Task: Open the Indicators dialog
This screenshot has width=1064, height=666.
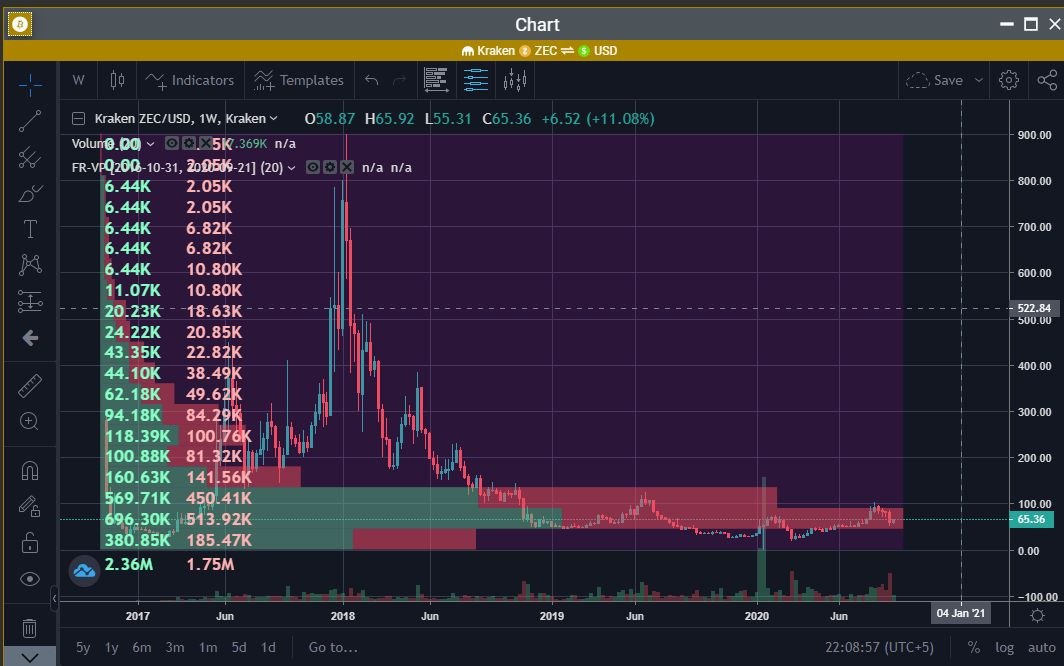Action: coord(190,80)
